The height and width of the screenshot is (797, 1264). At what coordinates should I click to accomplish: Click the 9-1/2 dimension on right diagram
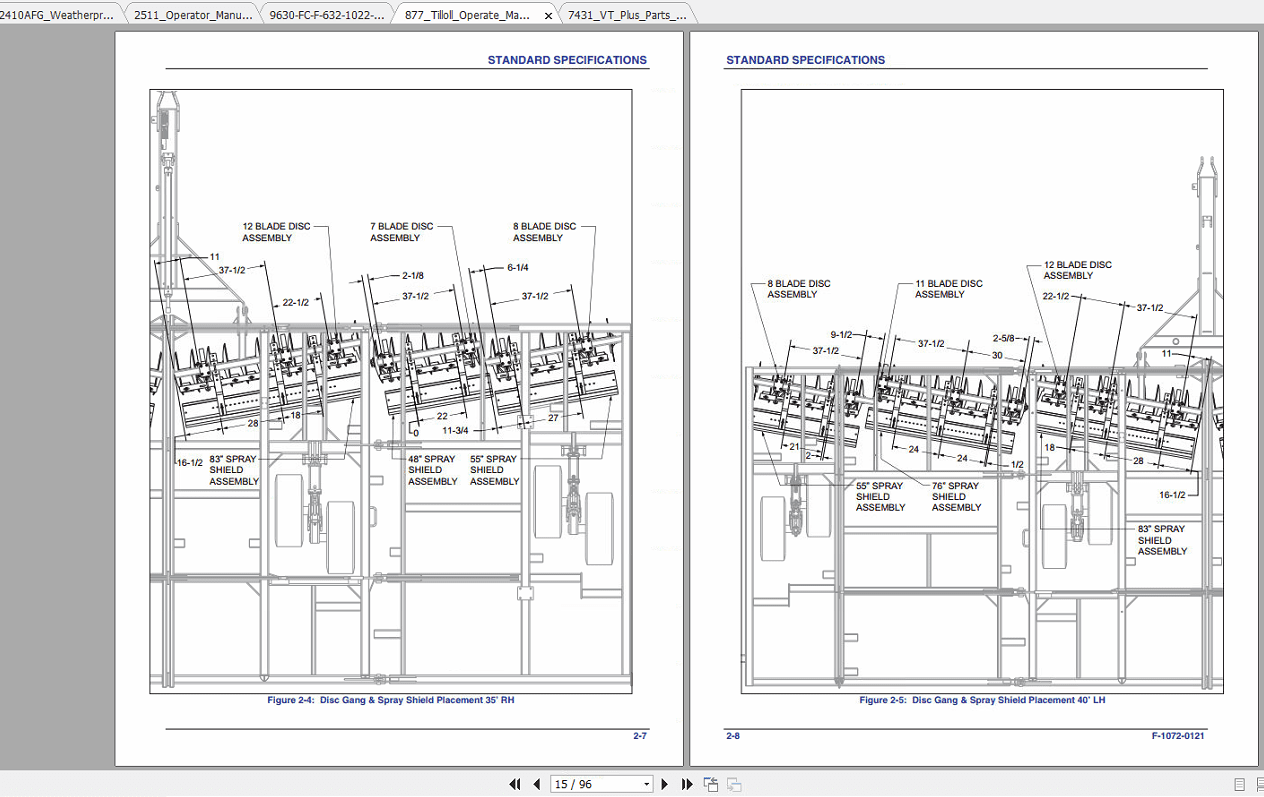point(841,334)
